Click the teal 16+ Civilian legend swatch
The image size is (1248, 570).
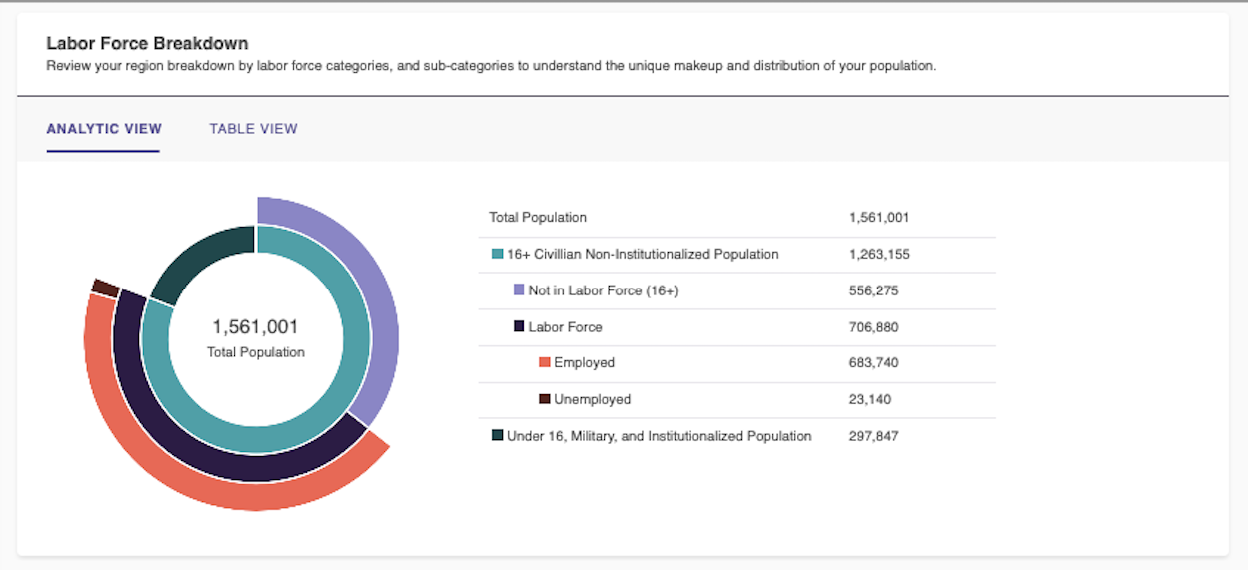coord(497,254)
